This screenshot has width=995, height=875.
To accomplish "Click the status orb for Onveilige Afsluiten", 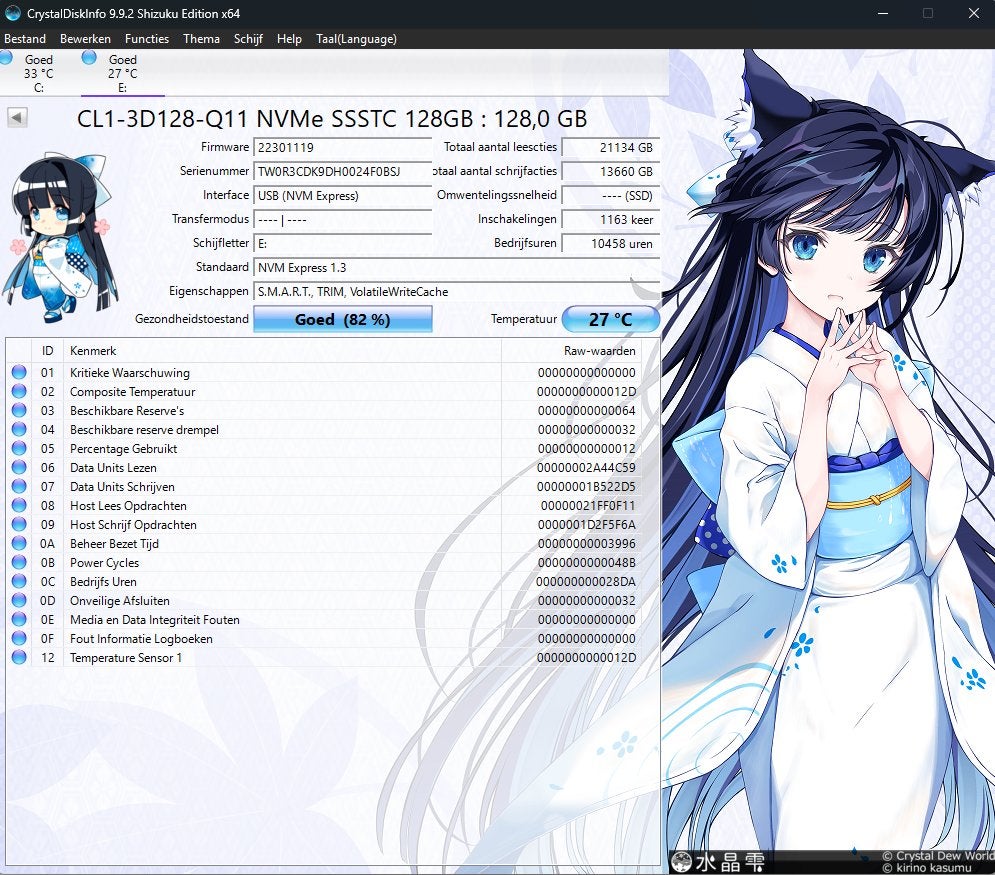I will (x=19, y=600).
